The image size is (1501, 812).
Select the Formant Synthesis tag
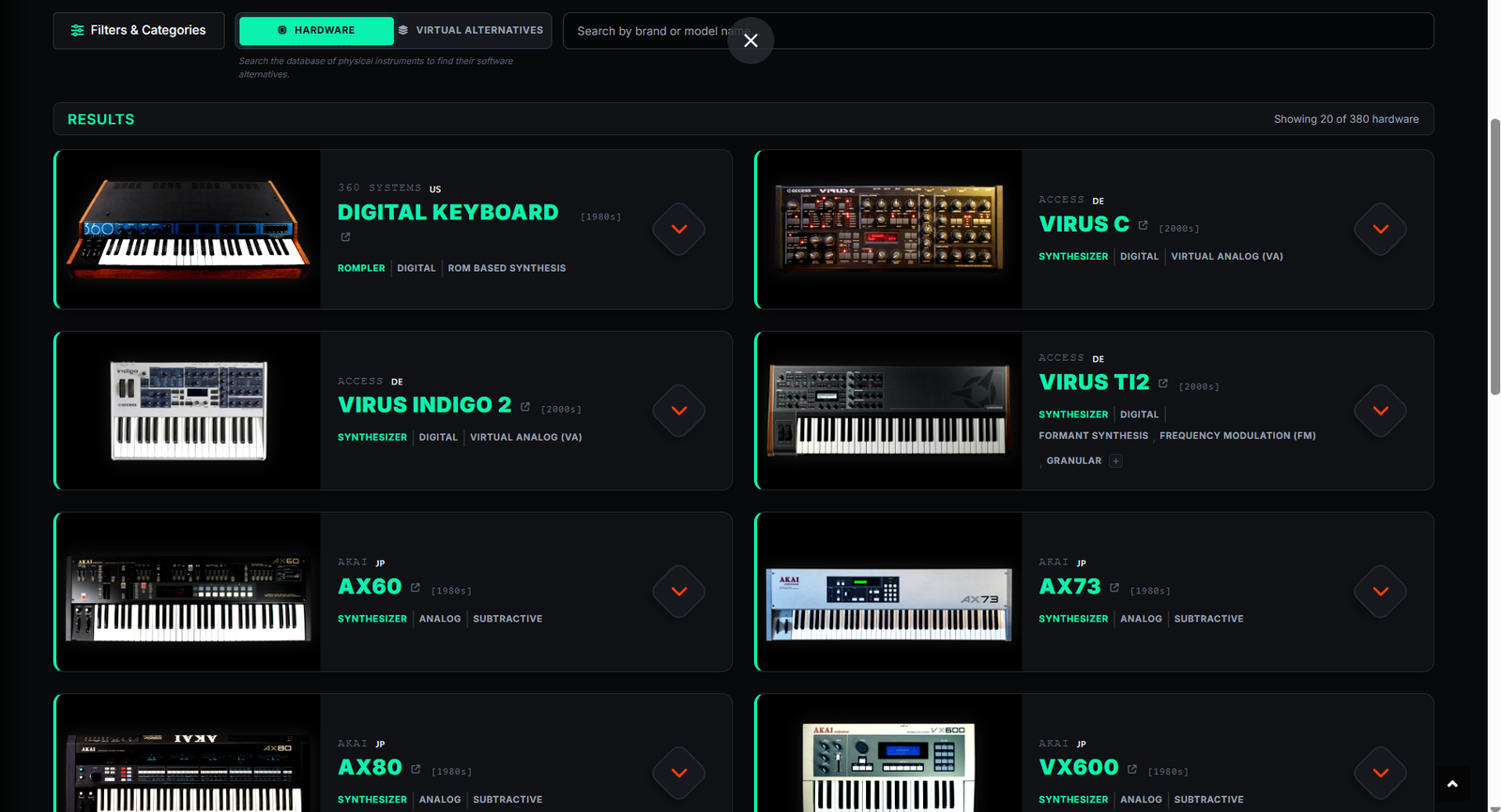pos(1093,436)
